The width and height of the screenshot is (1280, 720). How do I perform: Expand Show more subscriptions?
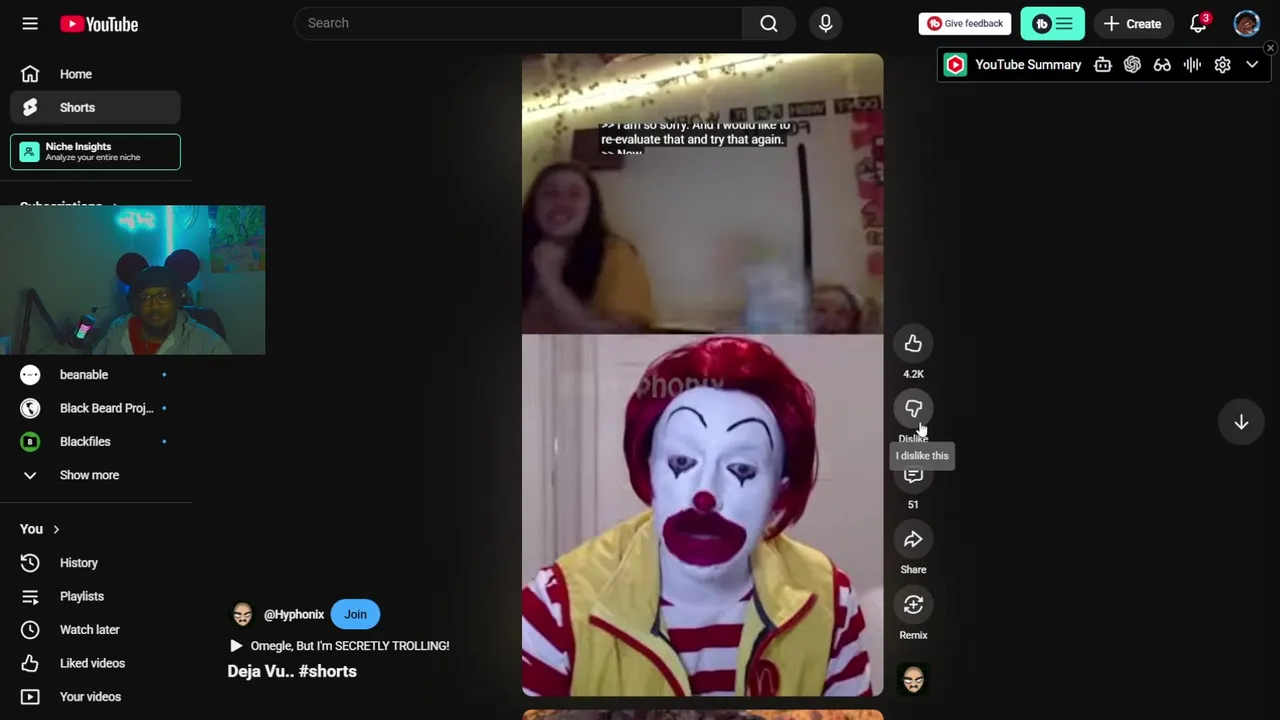(x=96, y=476)
